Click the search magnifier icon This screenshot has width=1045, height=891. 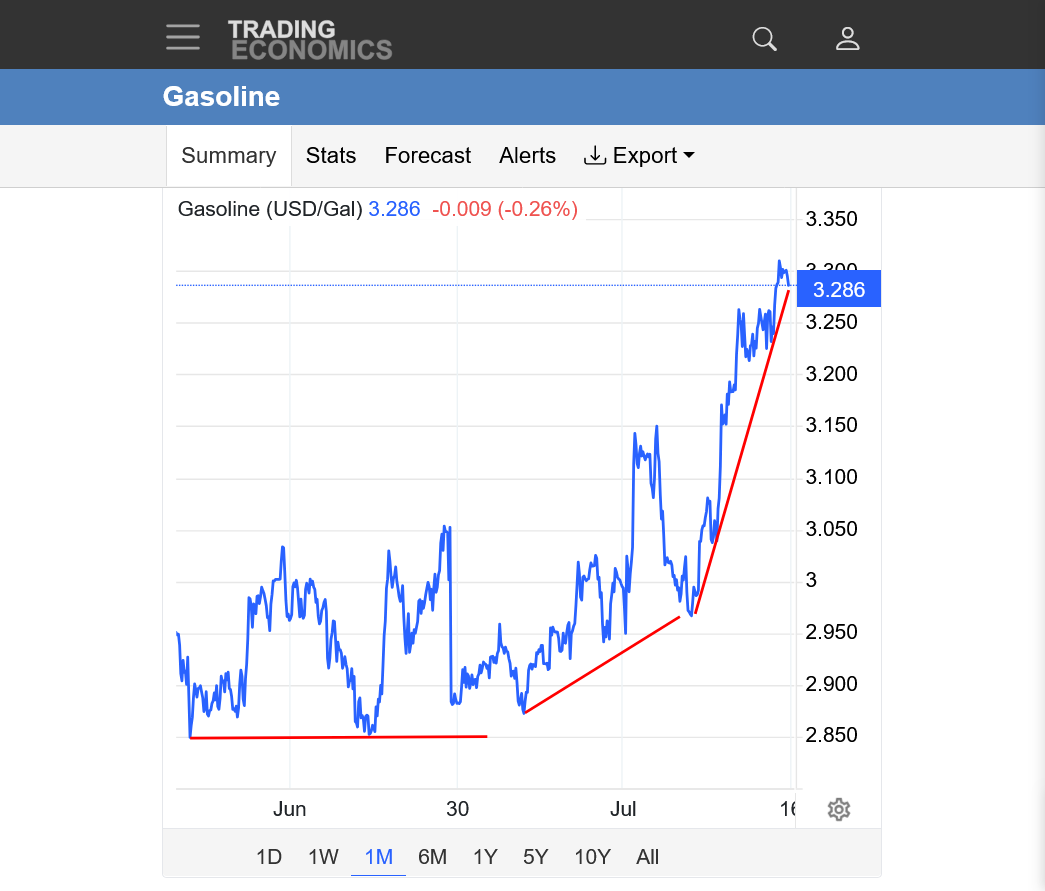pyautogui.click(x=764, y=39)
